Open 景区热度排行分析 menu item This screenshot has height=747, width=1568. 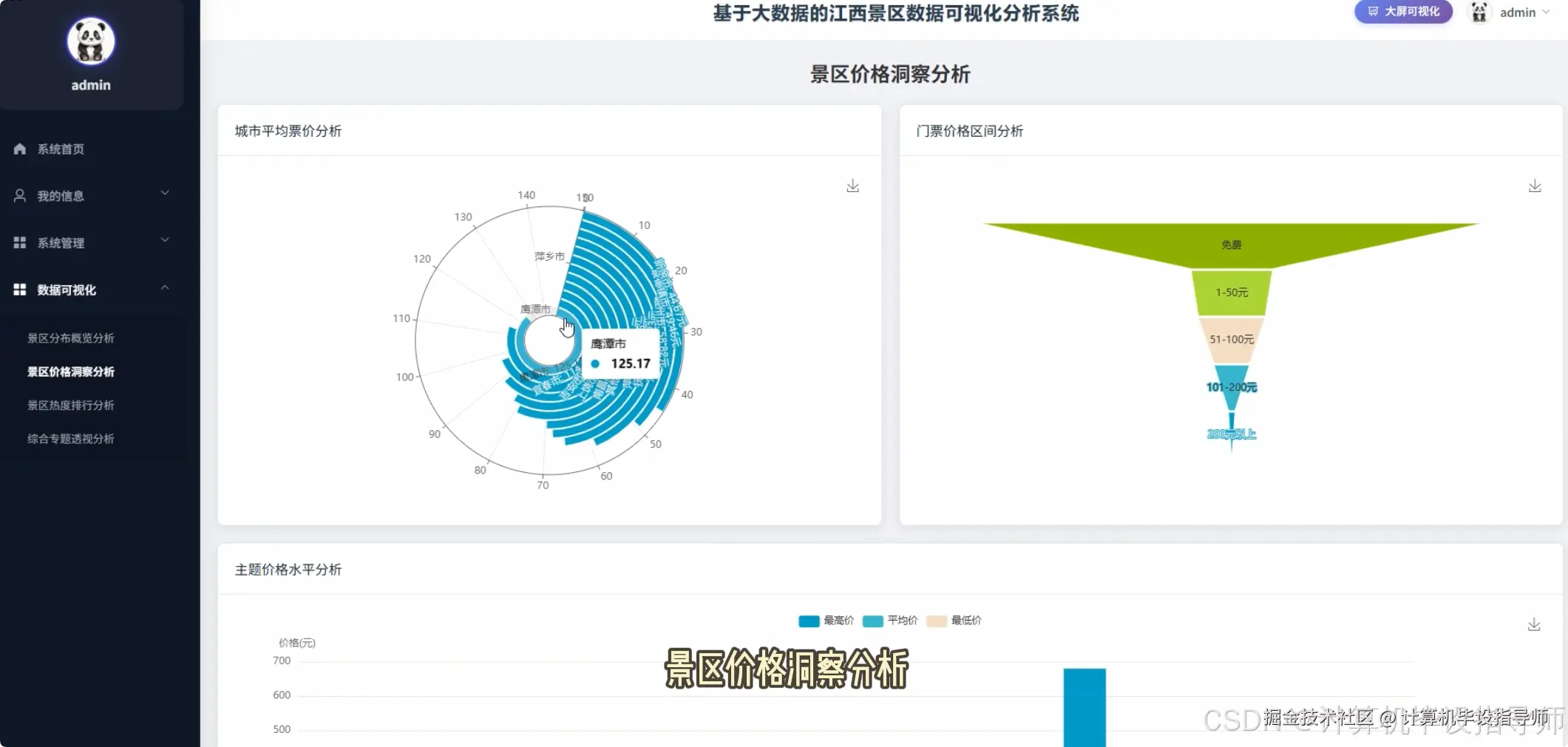click(70, 405)
